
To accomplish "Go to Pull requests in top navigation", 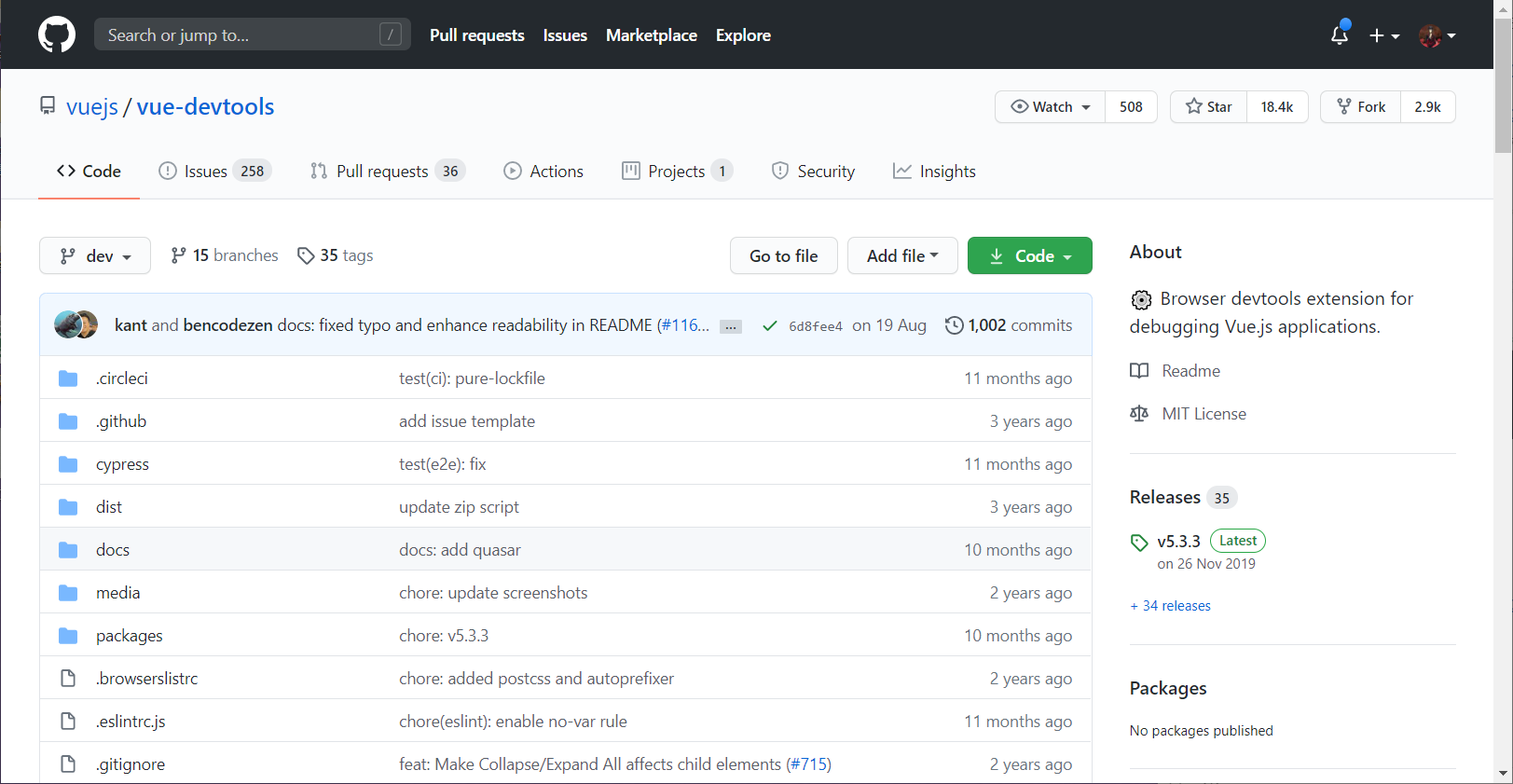I will tap(477, 34).
